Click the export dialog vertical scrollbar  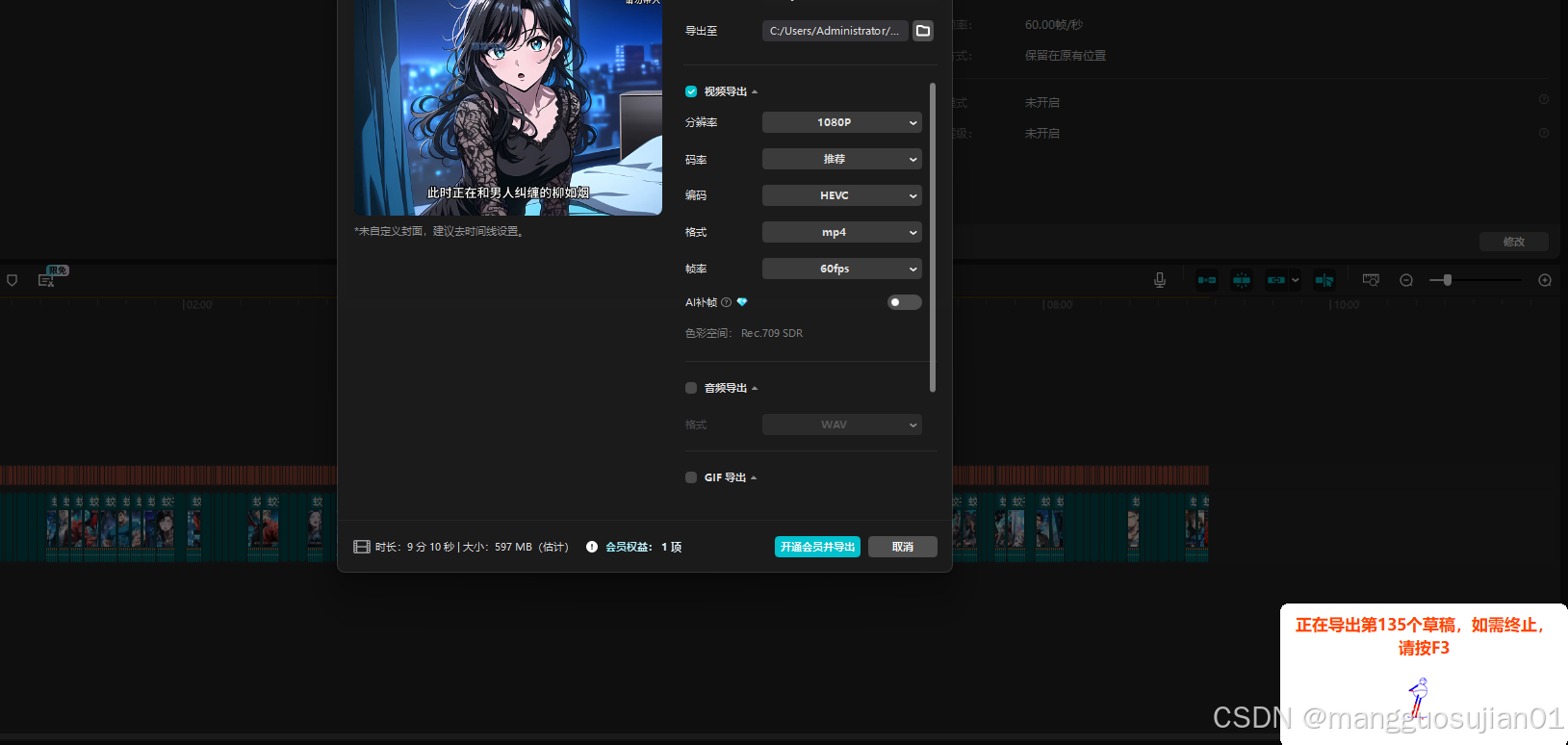click(x=933, y=238)
